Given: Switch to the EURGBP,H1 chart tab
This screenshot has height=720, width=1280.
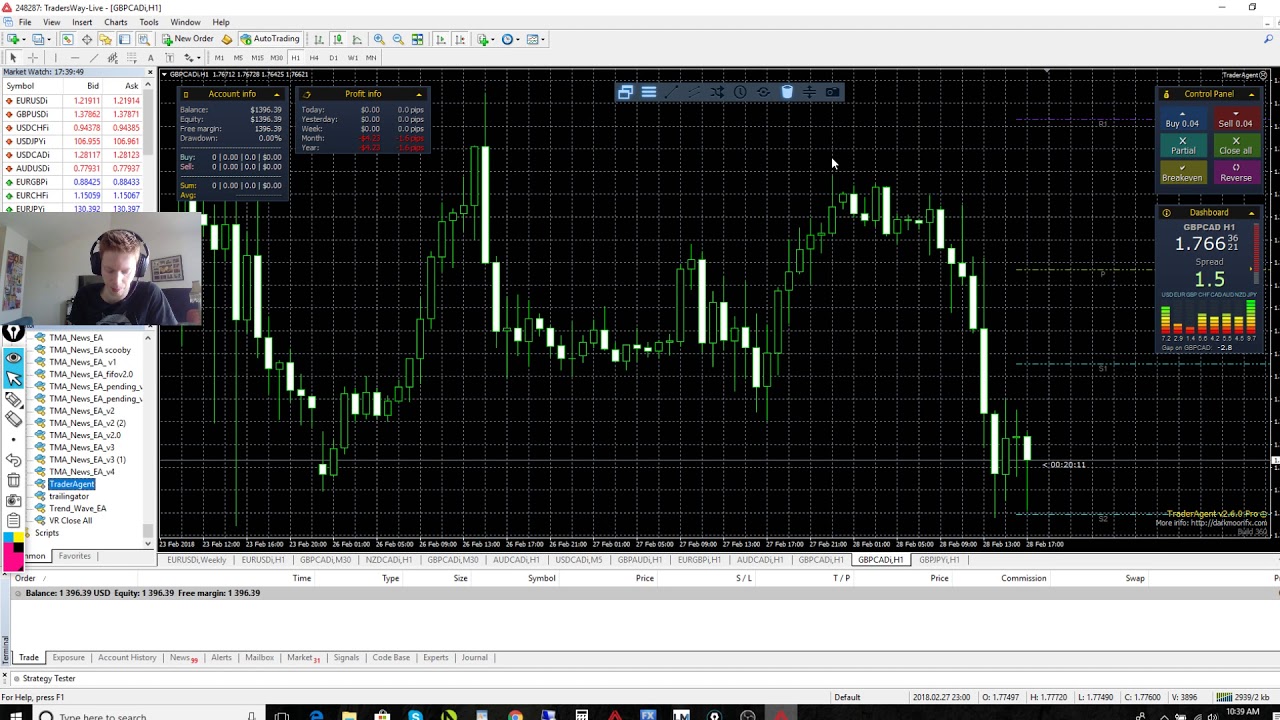Looking at the screenshot, I should [x=698, y=560].
